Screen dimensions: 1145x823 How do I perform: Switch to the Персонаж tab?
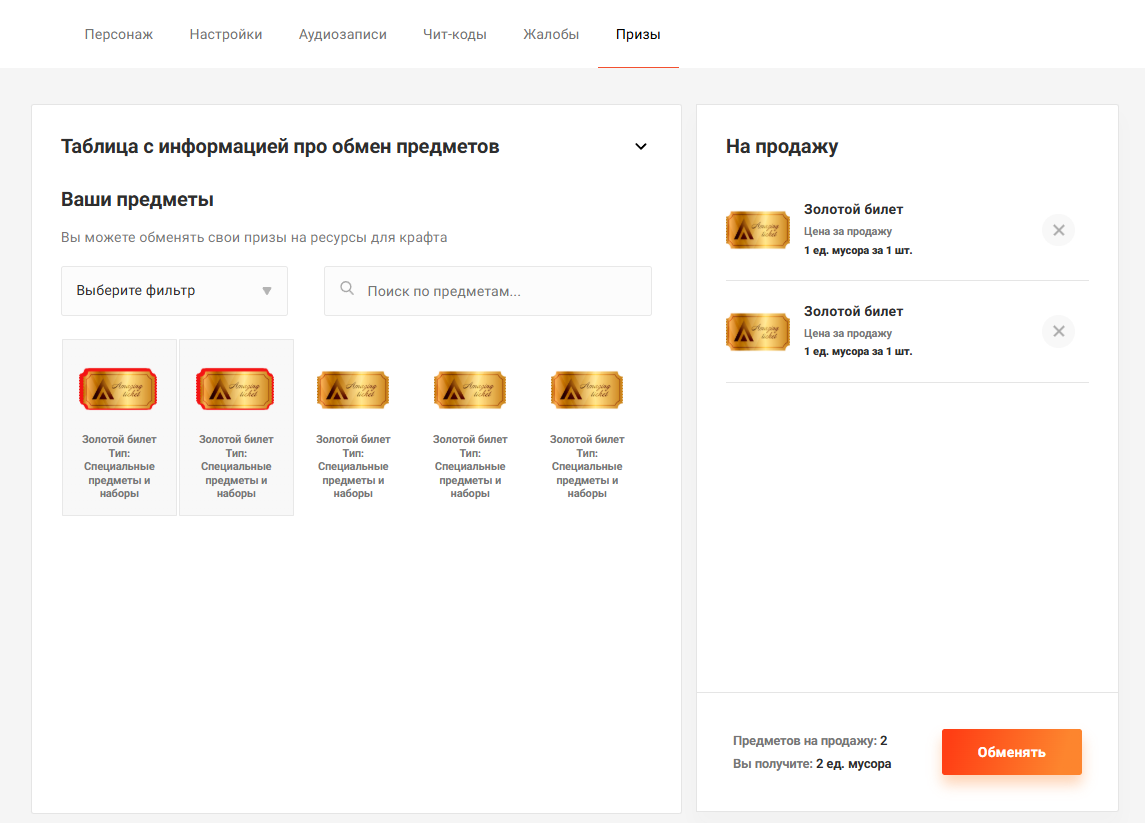pos(118,35)
